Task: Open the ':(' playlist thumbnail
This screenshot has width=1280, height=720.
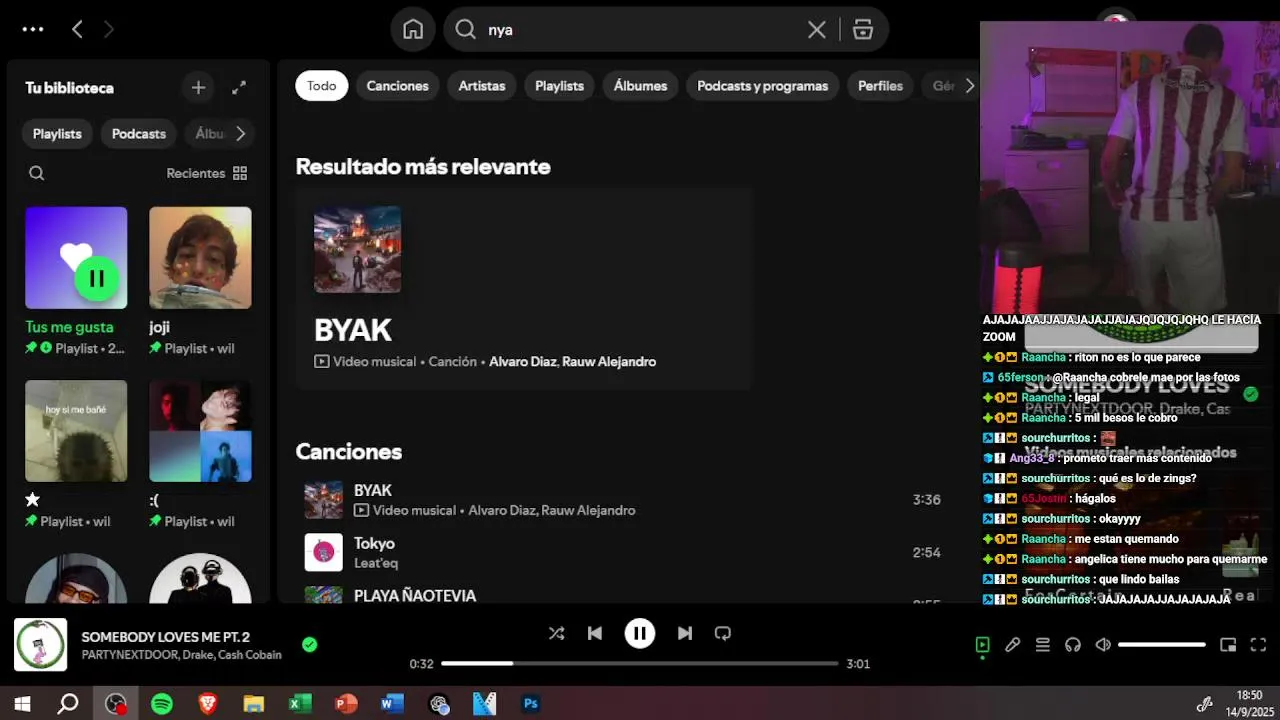Action: pyautogui.click(x=200, y=431)
